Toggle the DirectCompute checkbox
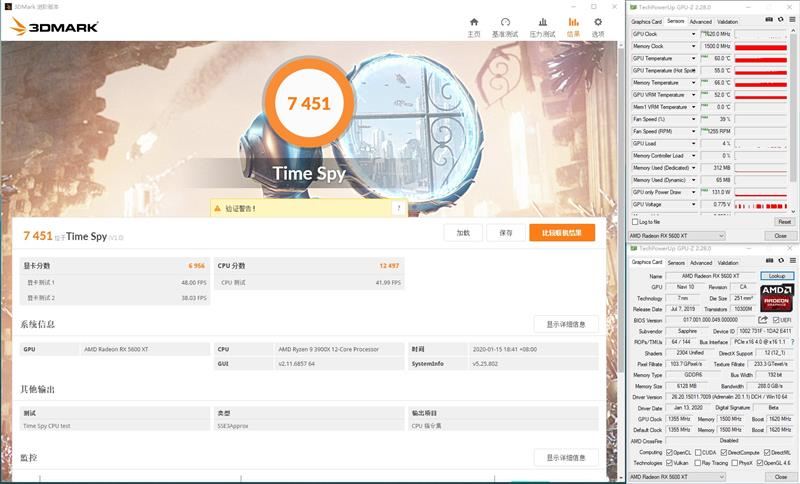This screenshot has height=484, width=800. [723, 452]
